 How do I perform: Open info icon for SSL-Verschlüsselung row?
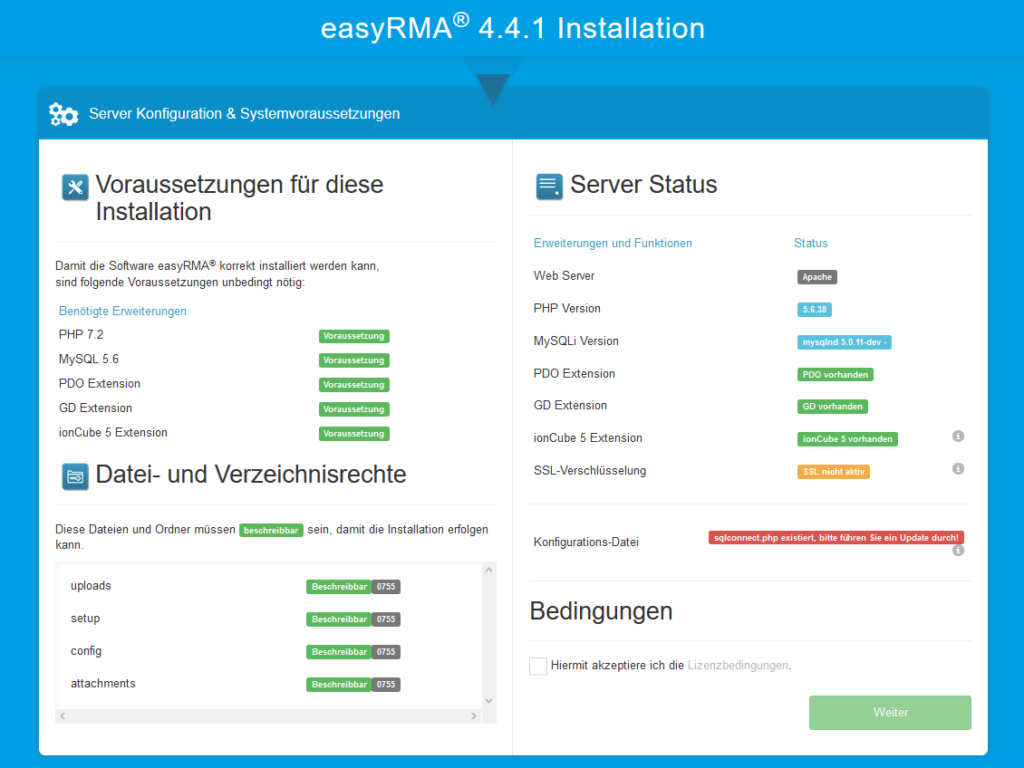[958, 469]
